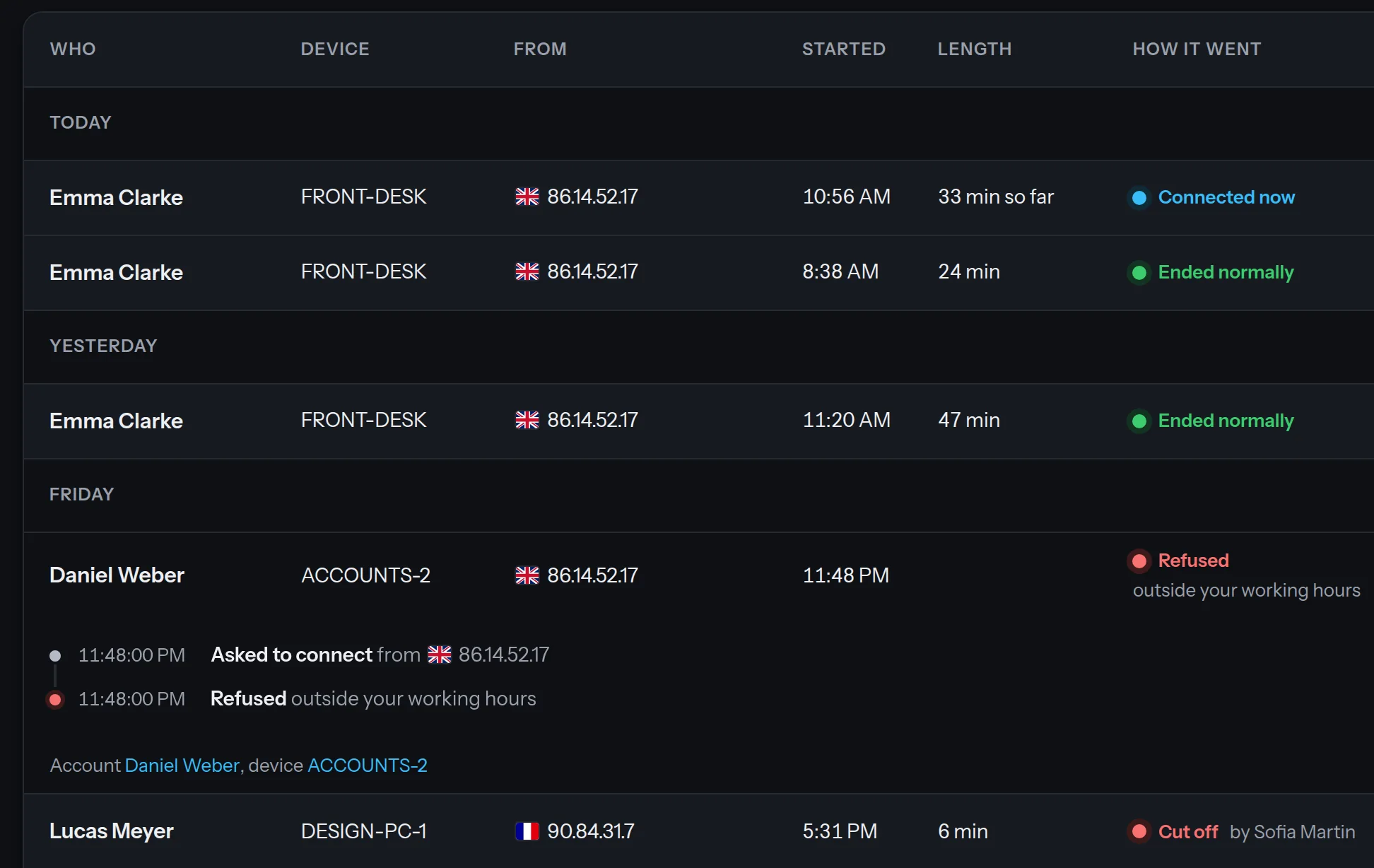Expand the Lucas Meyer session row
The image size is (1374, 868).
(x=698, y=831)
